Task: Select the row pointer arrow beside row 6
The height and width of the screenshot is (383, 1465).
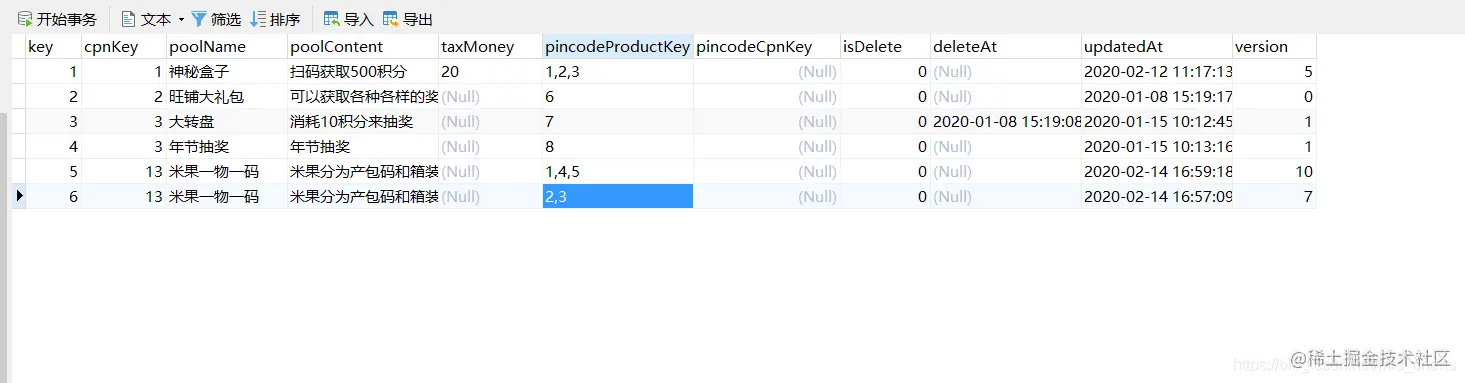Action: click(x=19, y=196)
